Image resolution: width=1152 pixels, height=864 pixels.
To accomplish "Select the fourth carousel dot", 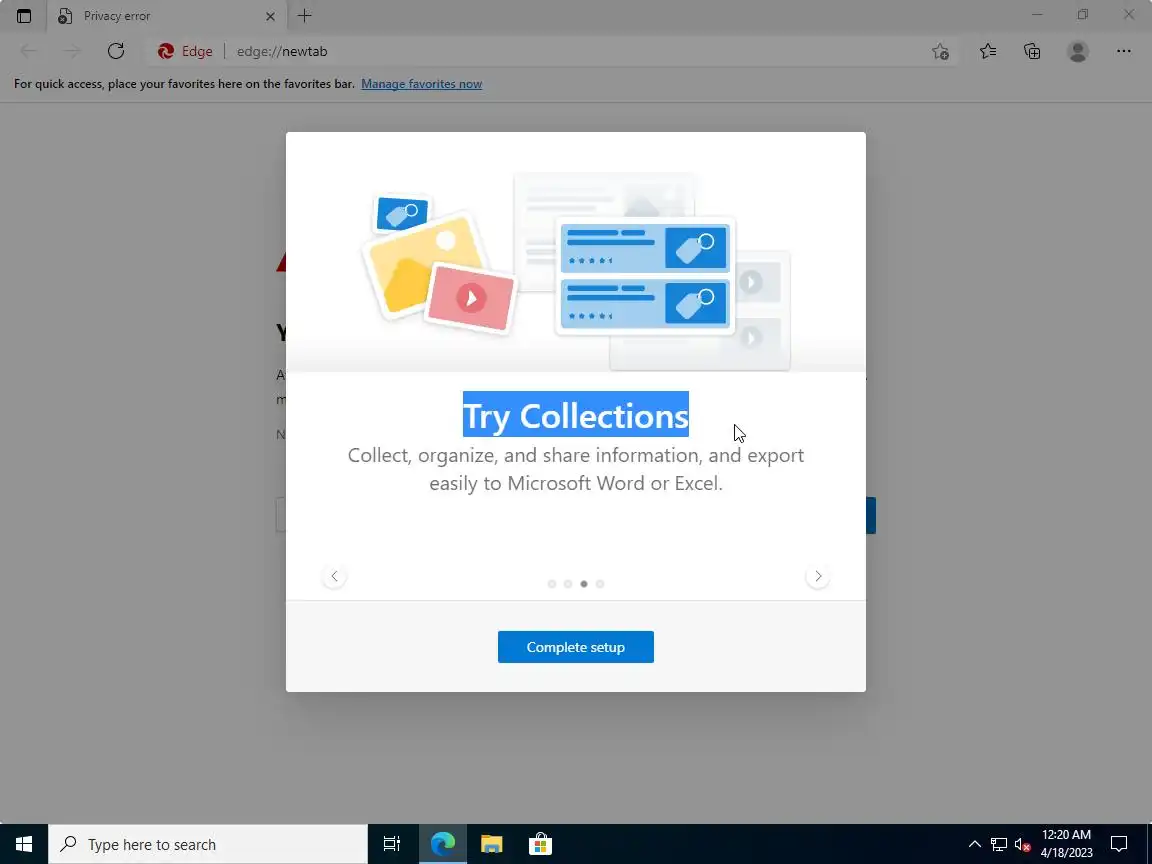I will (x=600, y=584).
